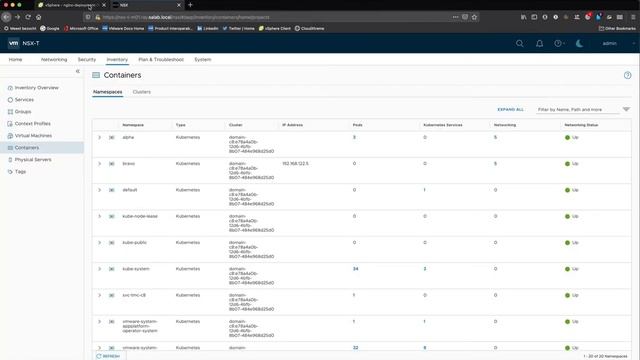Toggle dark mode moon icon
Screen dimensions: 640x360
(x=579, y=43)
